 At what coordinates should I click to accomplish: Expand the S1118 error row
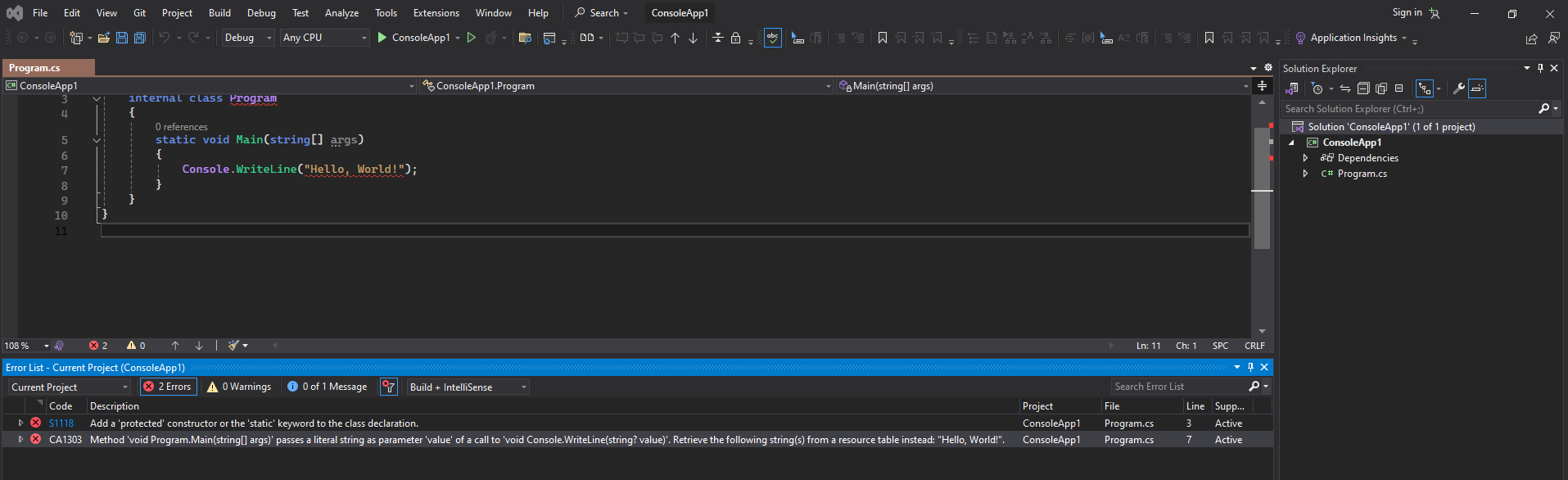tap(20, 423)
